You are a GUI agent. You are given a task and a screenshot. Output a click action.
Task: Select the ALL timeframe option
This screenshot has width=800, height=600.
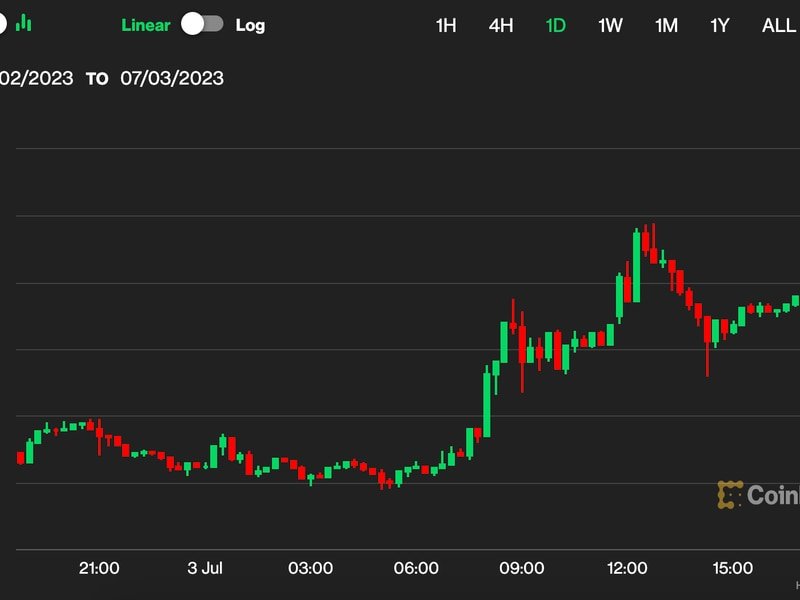click(x=777, y=25)
